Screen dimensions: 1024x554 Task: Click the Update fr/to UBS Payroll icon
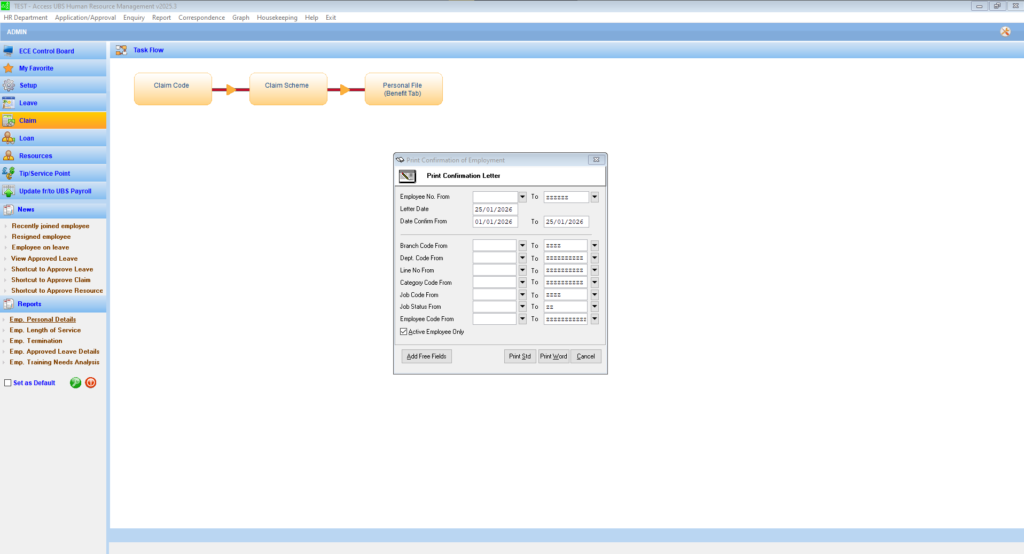click(x=9, y=190)
